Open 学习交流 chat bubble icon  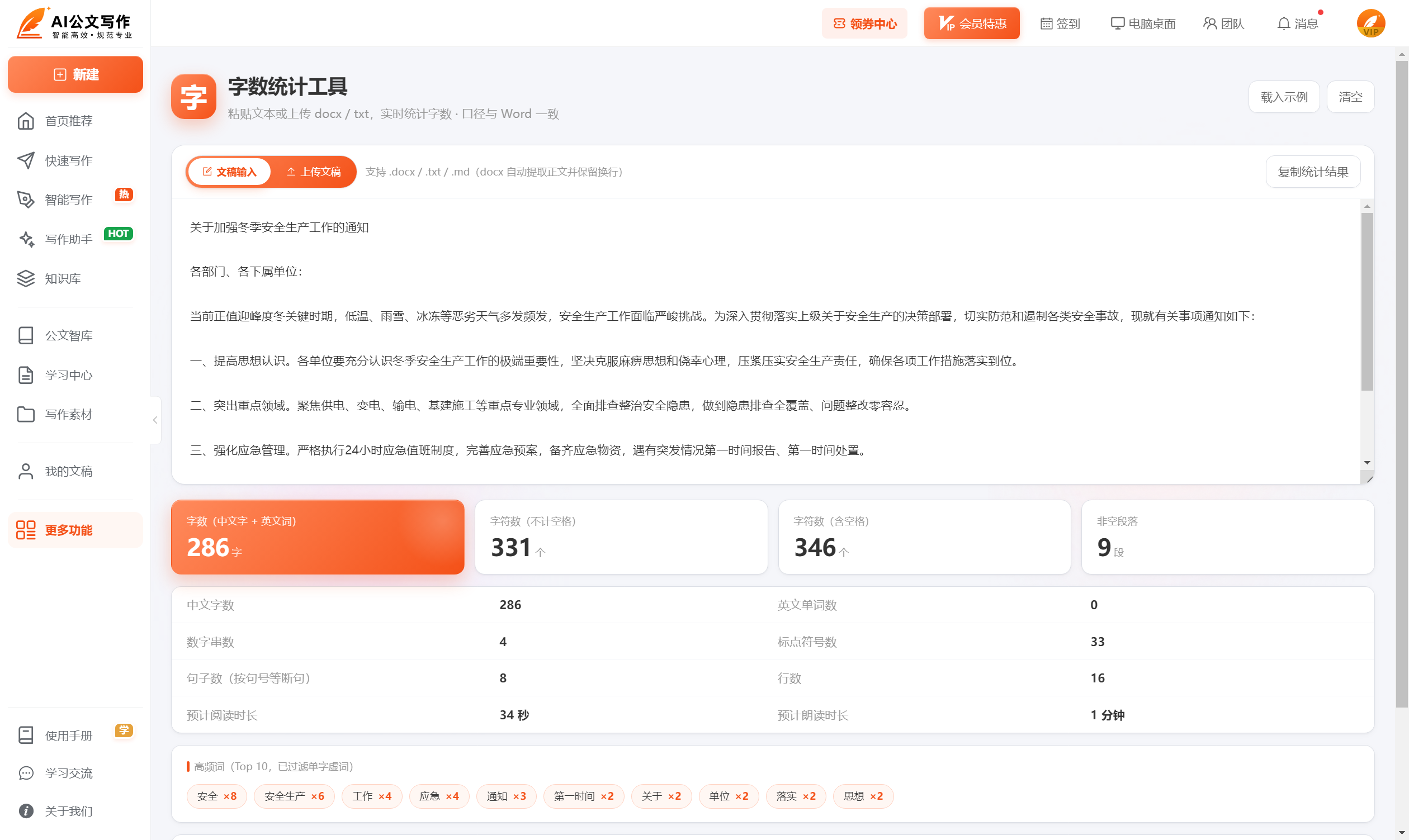[x=26, y=773]
